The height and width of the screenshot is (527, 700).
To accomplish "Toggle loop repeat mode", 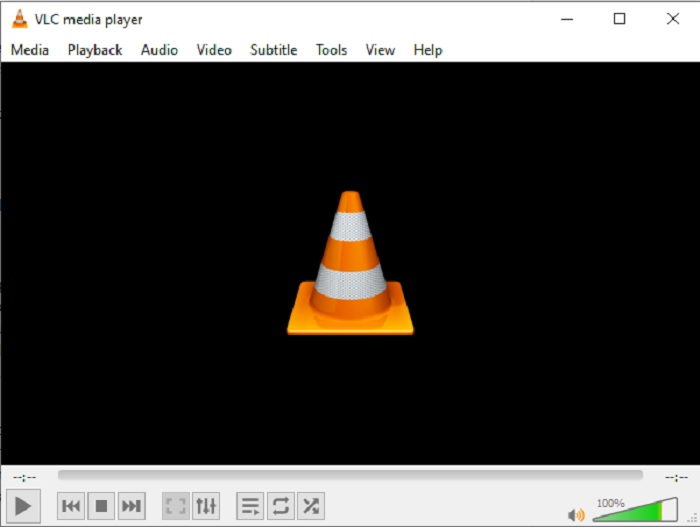I will [x=280, y=506].
